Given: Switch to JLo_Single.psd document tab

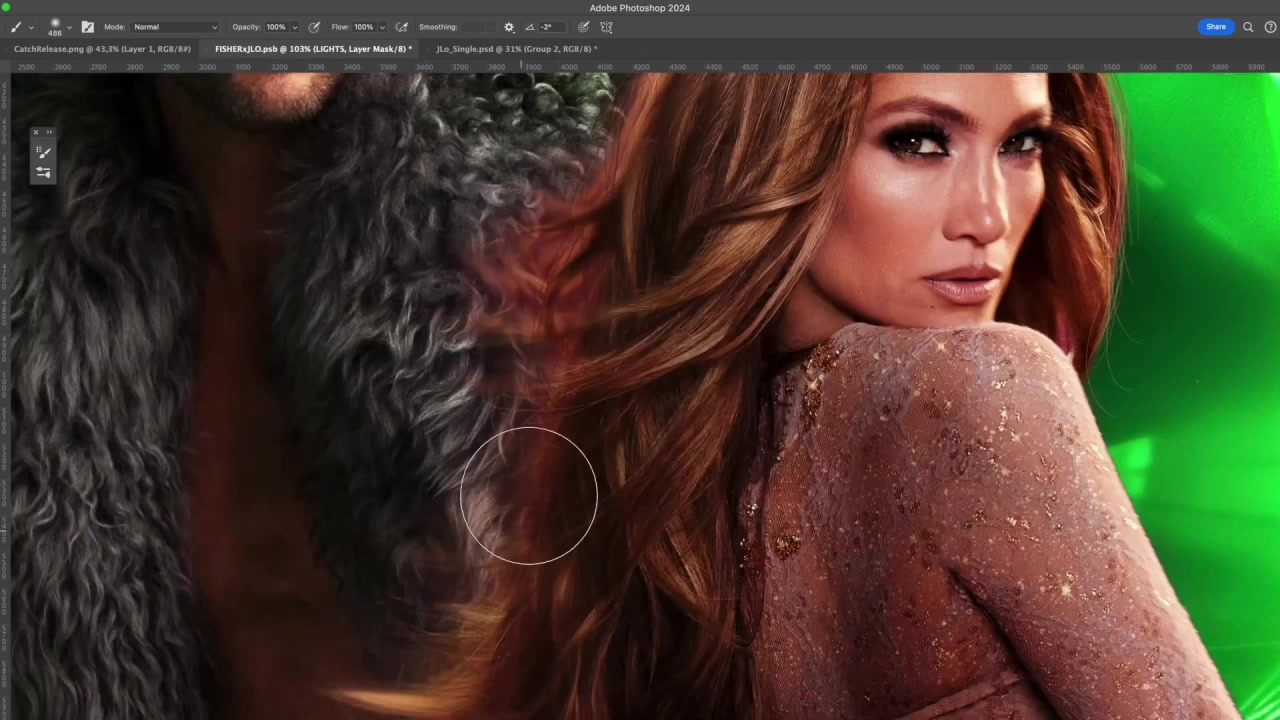Looking at the screenshot, I should tap(517, 49).
